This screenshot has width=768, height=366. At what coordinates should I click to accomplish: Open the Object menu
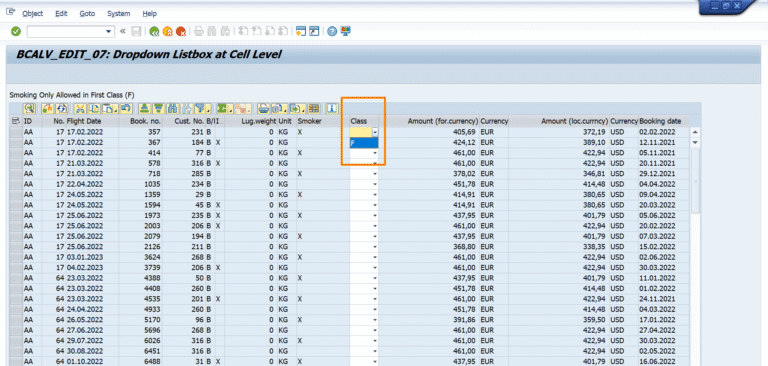coord(33,14)
